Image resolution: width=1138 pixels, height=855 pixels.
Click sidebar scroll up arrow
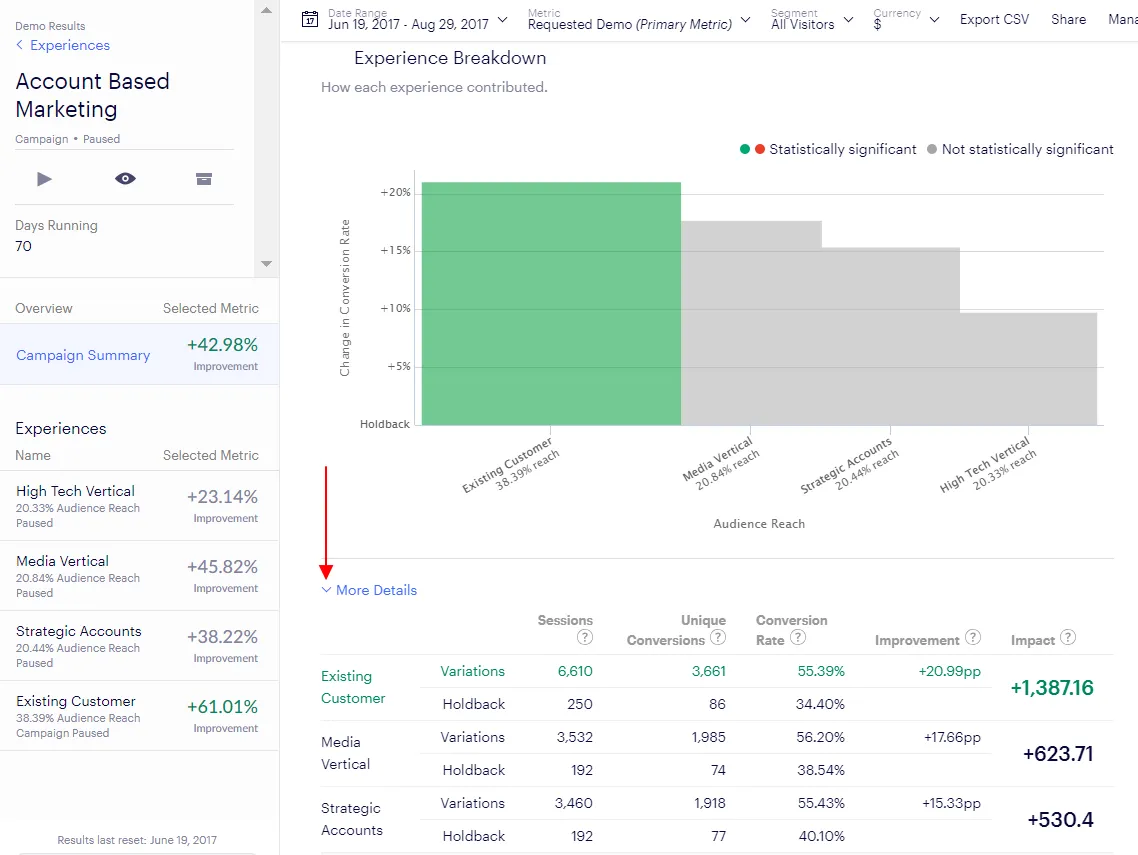point(266,10)
